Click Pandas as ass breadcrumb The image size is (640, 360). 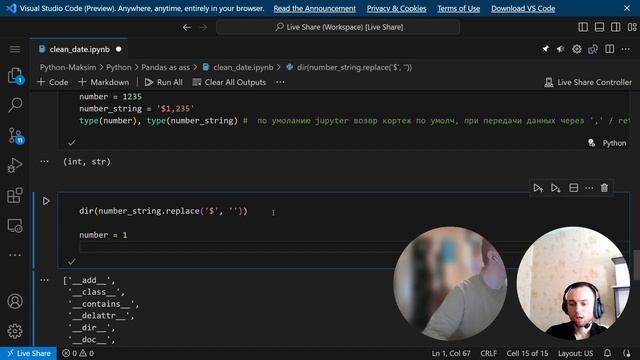165,67
